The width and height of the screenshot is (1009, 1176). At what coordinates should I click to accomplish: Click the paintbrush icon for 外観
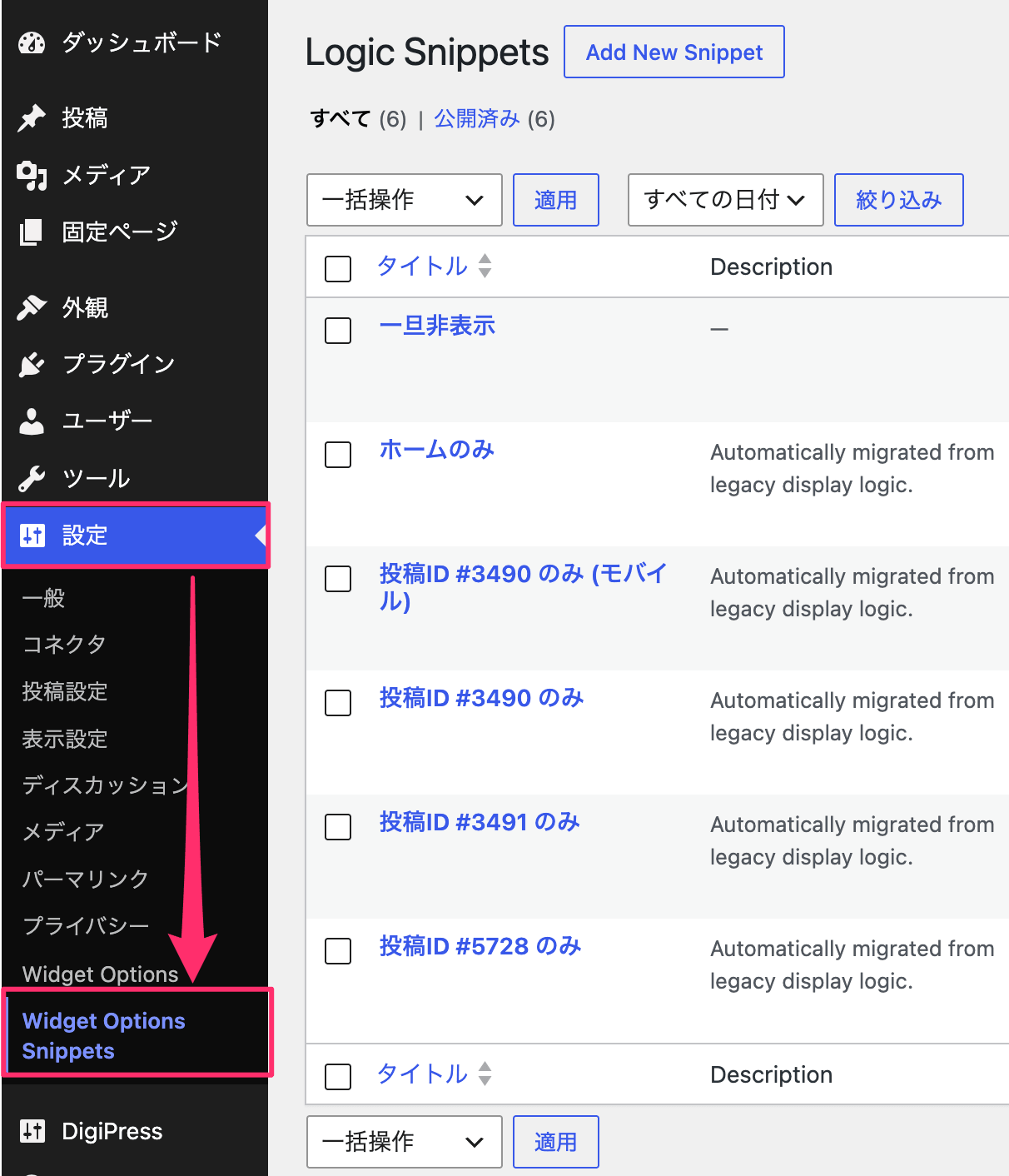point(32,308)
